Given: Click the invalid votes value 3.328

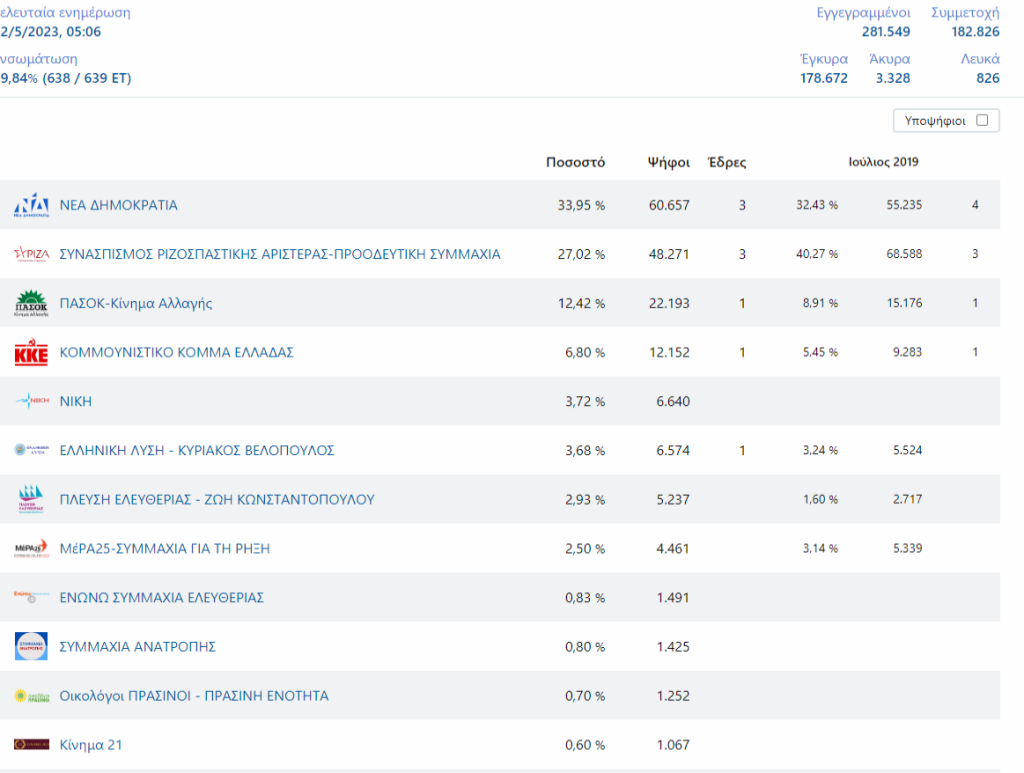Looking at the screenshot, I should 893,78.
